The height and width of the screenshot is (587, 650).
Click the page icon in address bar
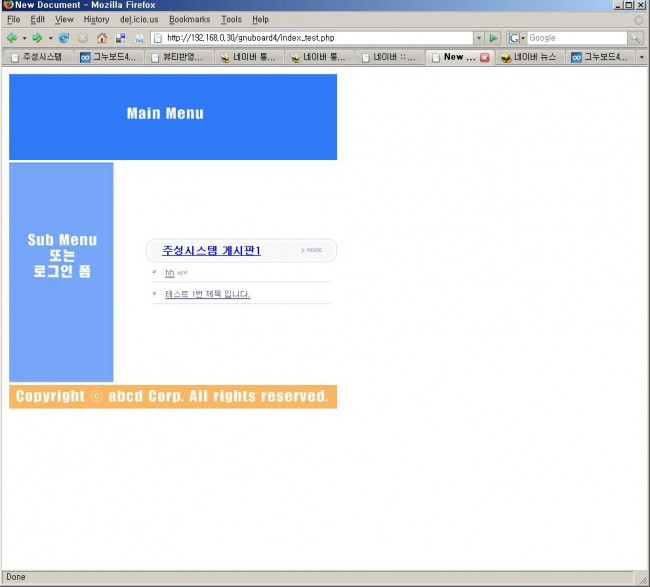pos(158,38)
